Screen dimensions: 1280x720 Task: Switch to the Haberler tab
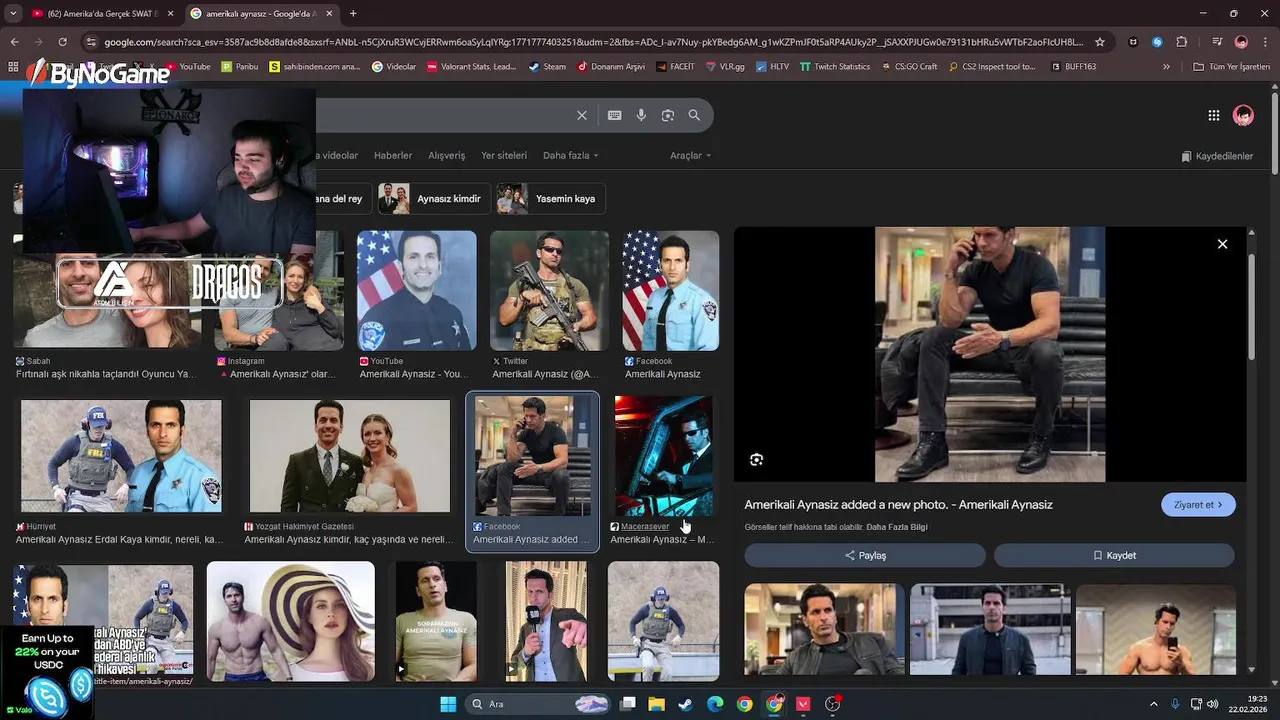(393, 156)
